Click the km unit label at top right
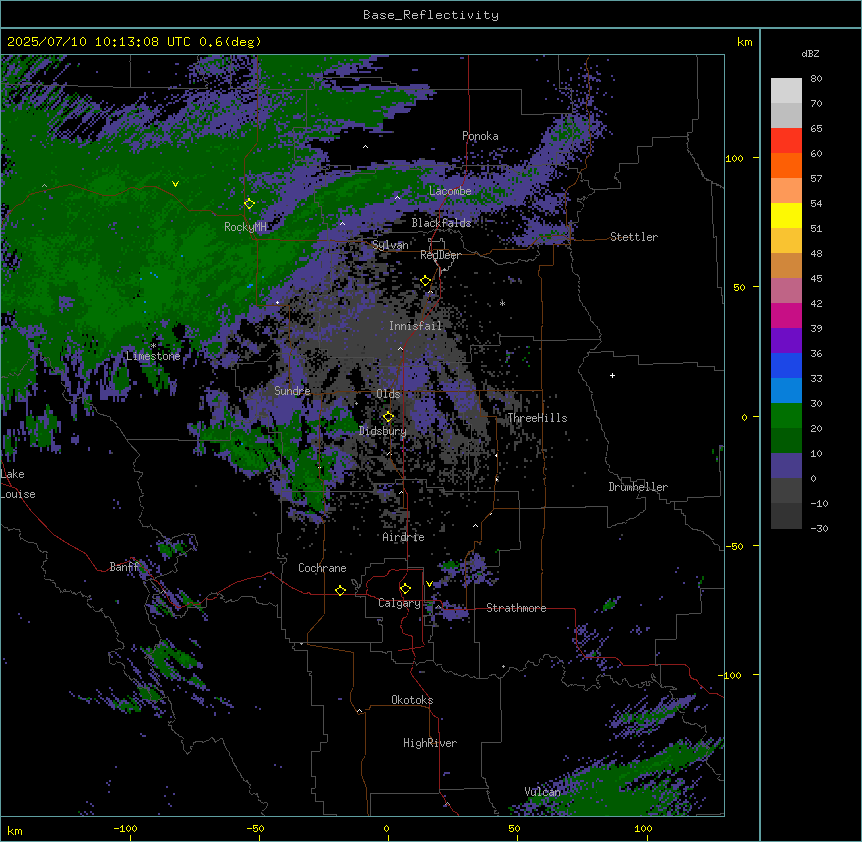 (745, 42)
